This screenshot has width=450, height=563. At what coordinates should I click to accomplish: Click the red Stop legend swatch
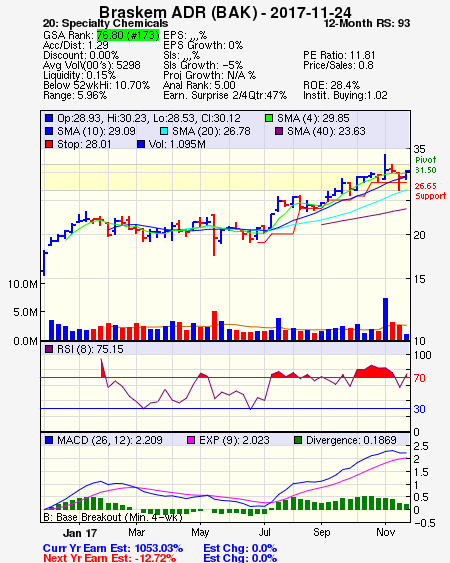[x=49, y=144]
